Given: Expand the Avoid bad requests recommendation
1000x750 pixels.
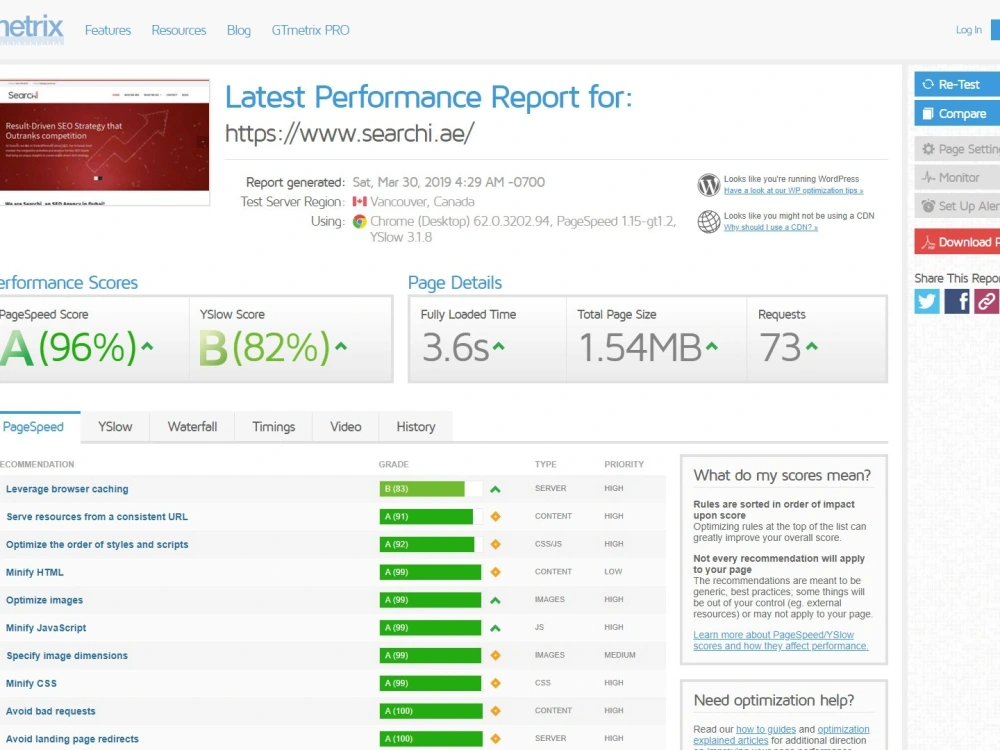Looking at the screenshot, I should click(50, 711).
